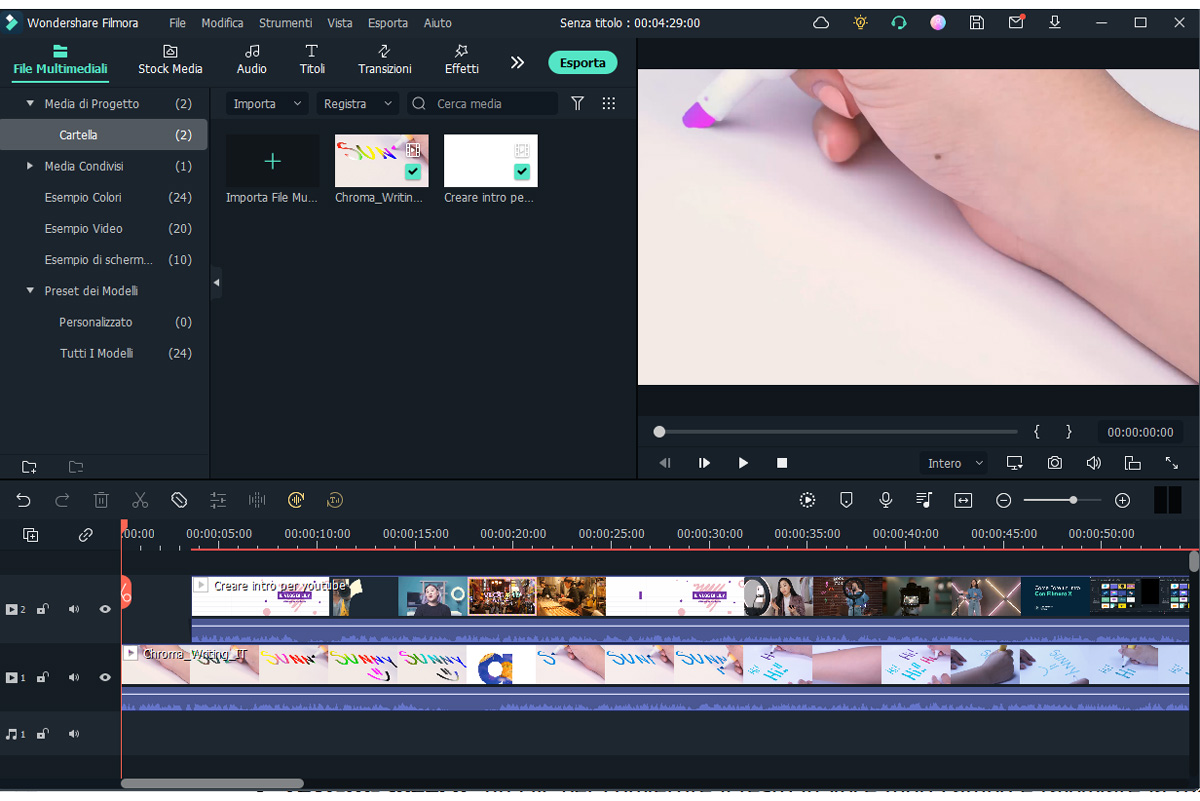Collapse the media panel with side arrow

[216, 284]
